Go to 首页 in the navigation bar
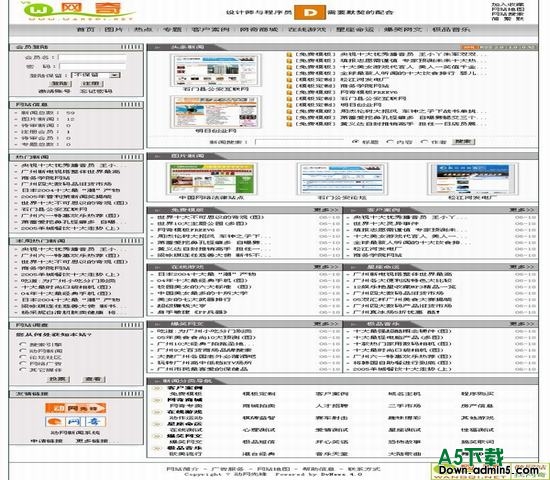Viewport: 550px width, 480px height. coord(86,29)
